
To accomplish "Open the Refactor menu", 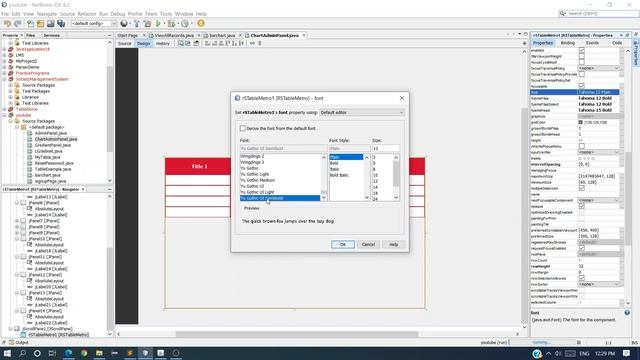I will pos(87,14).
